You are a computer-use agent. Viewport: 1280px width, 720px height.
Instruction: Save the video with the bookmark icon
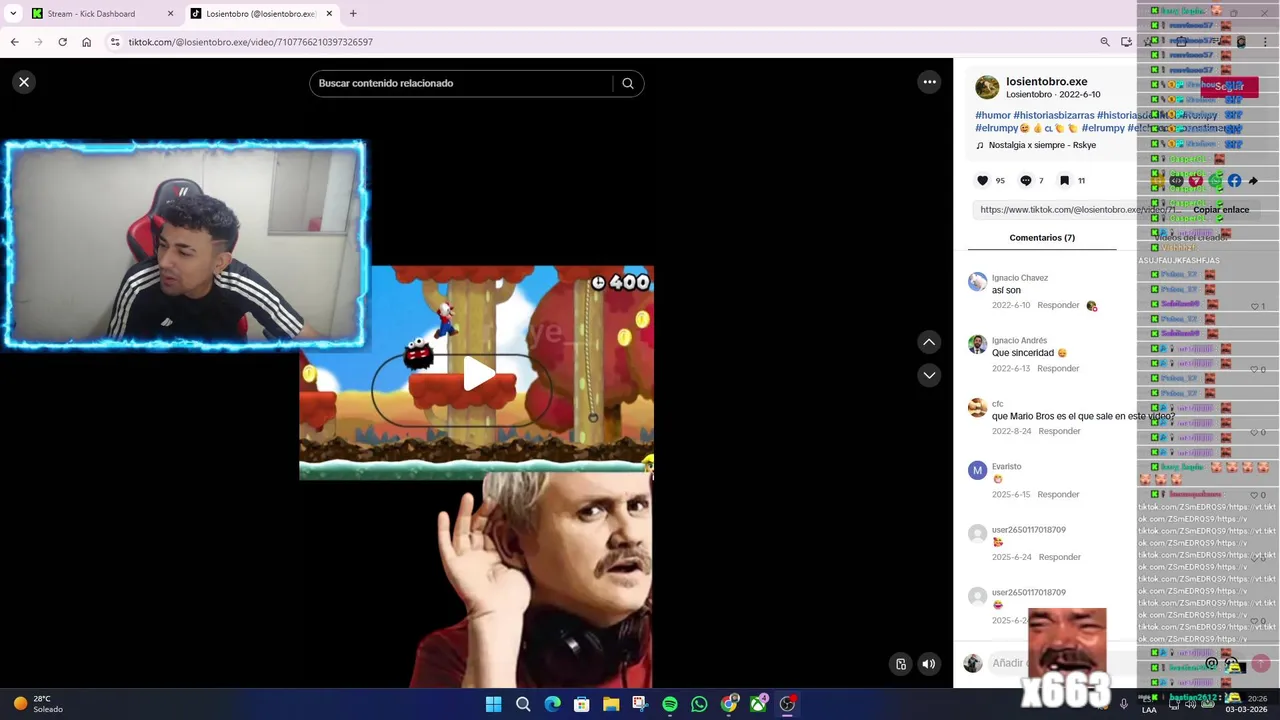1064,180
